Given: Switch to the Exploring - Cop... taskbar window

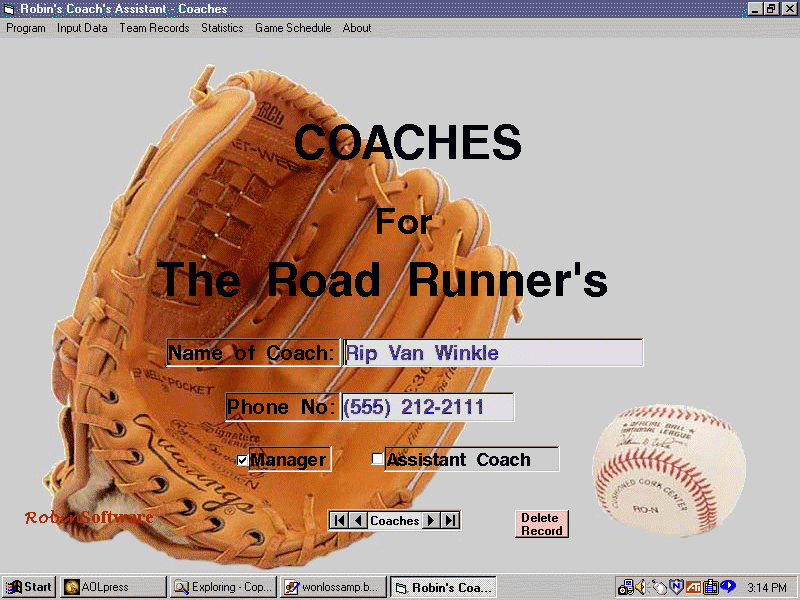Looking at the screenshot, I should click(x=223, y=587).
